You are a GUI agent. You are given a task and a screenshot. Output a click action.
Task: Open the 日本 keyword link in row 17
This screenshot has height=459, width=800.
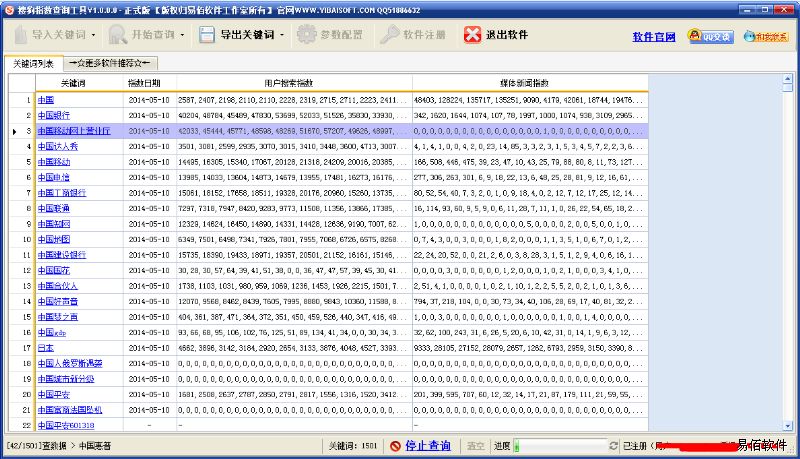coord(45,348)
